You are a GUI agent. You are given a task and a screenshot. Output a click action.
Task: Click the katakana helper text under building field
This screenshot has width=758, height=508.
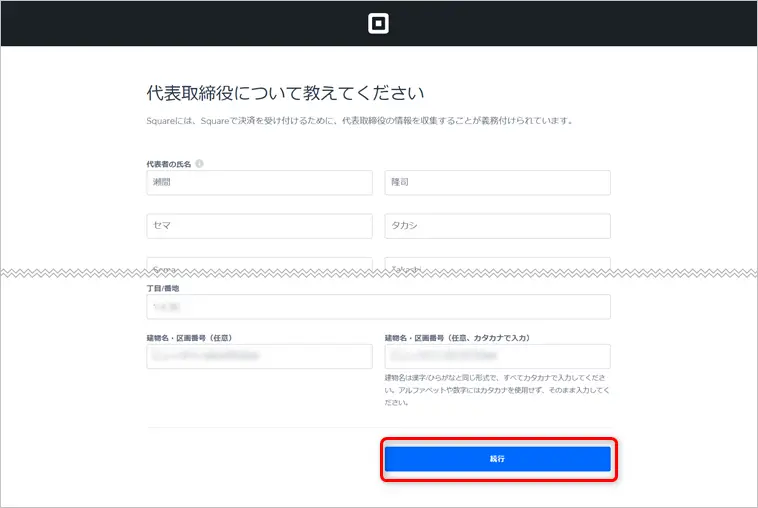coord(497,390)
